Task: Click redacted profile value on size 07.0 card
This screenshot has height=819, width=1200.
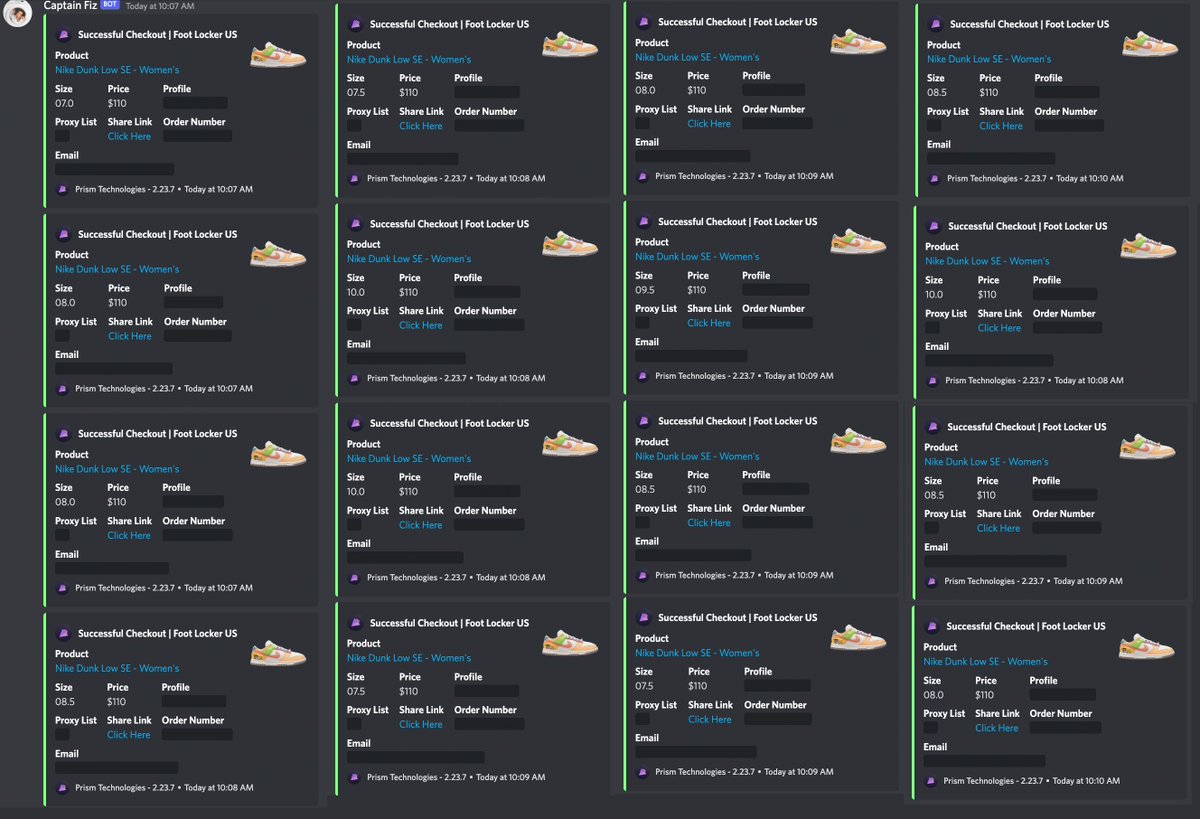Action: click(x=195, y=103)
